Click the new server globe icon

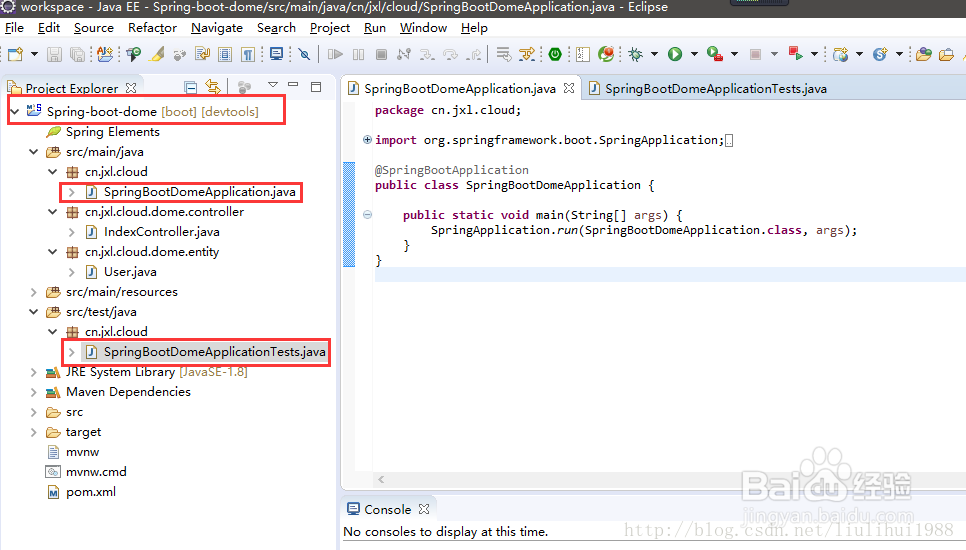(x=840, y=54)
